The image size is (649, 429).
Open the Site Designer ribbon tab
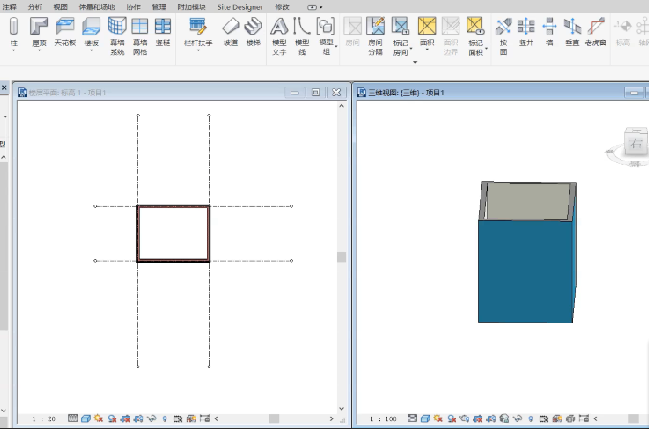coord(240,7)
